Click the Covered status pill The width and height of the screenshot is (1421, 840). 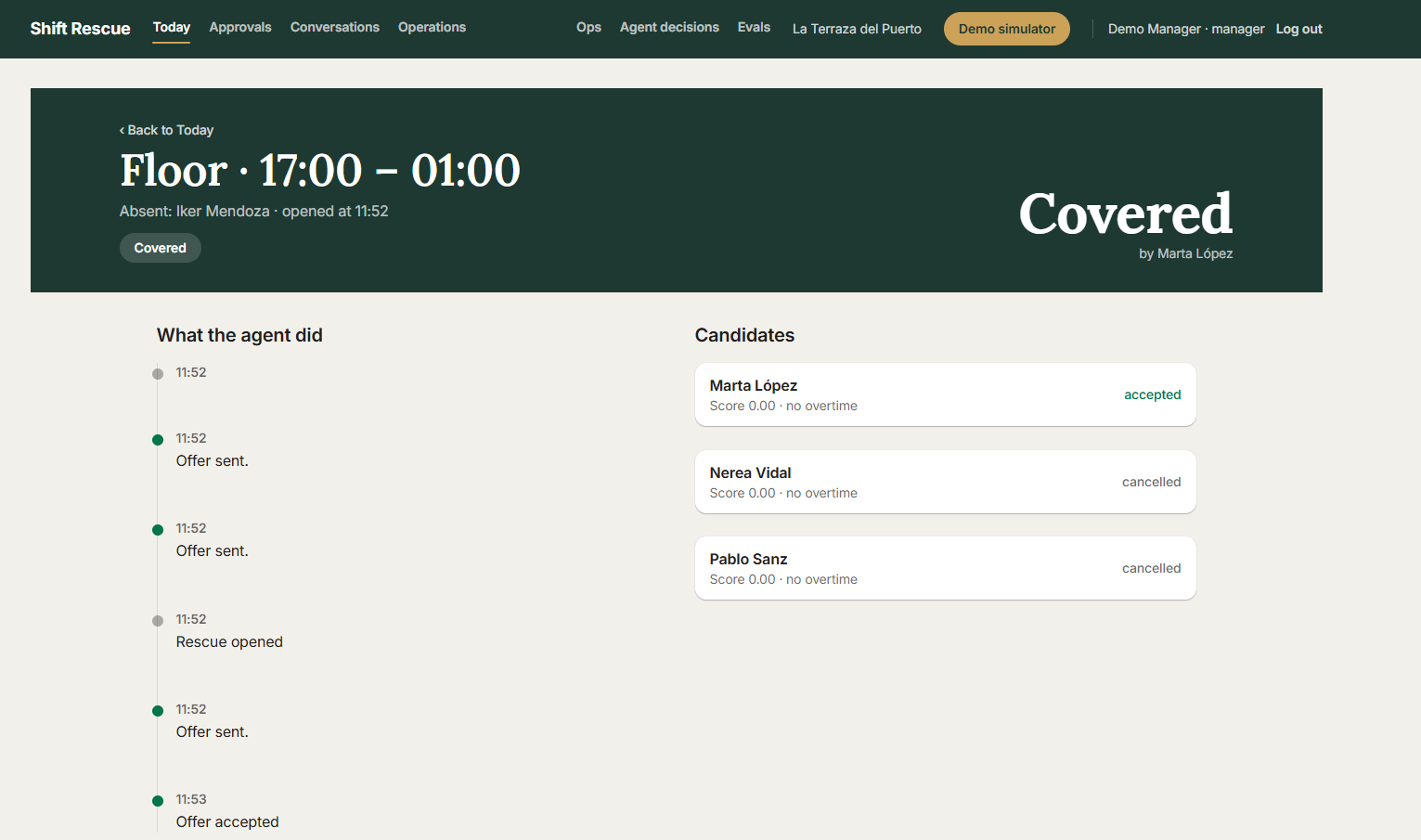[x=160, y=248]
